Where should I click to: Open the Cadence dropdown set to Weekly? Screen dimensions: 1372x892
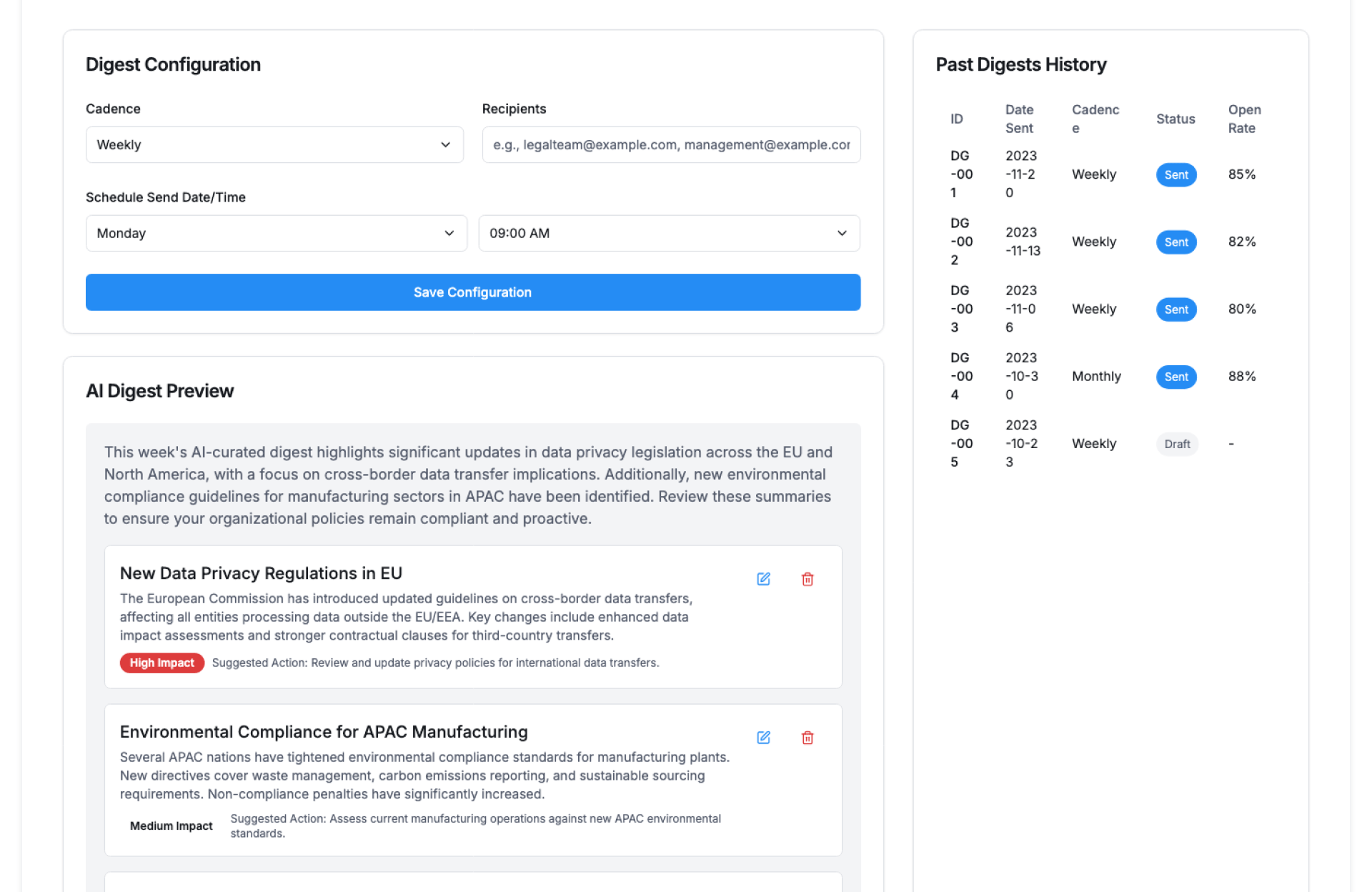[x=274, y=145]
